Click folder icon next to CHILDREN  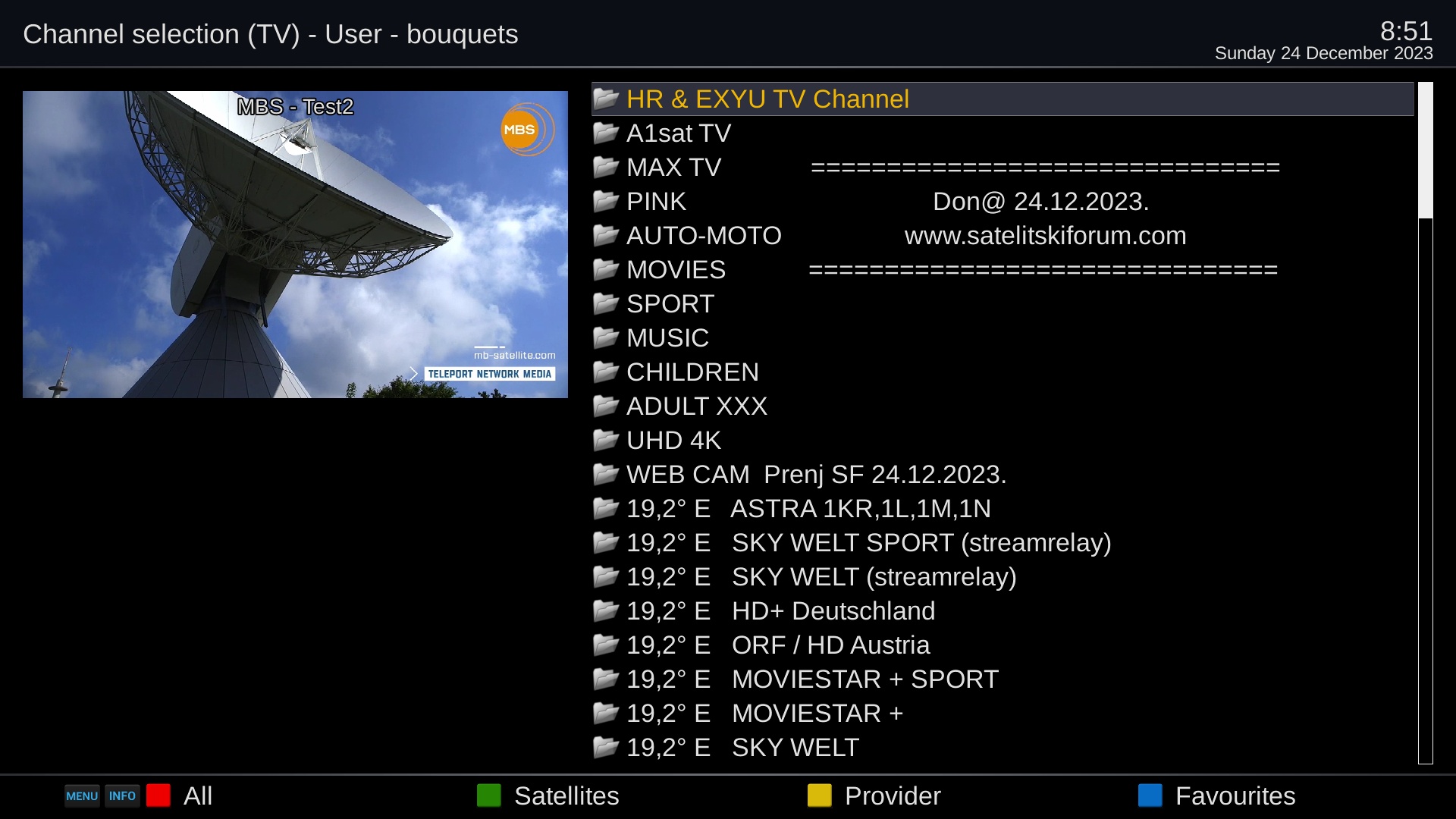(x=606, y=372)
